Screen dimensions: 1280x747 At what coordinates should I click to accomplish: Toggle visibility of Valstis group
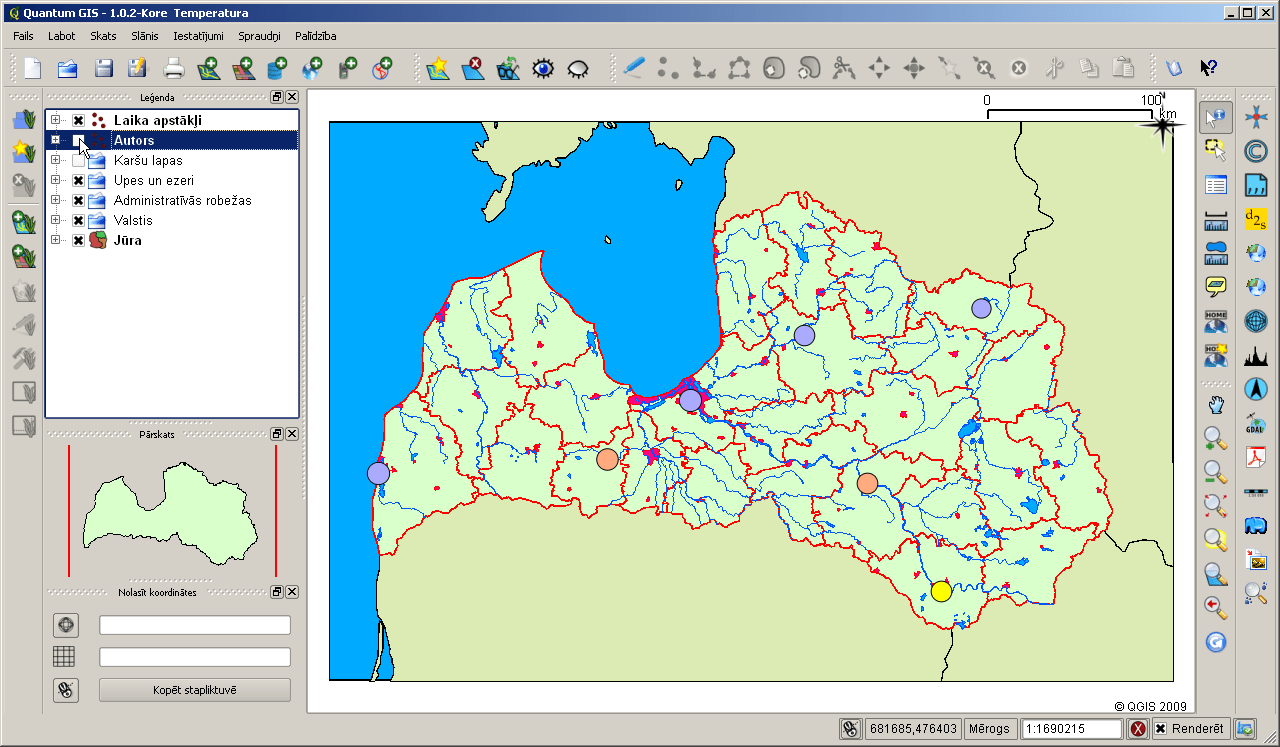[78, 220]
